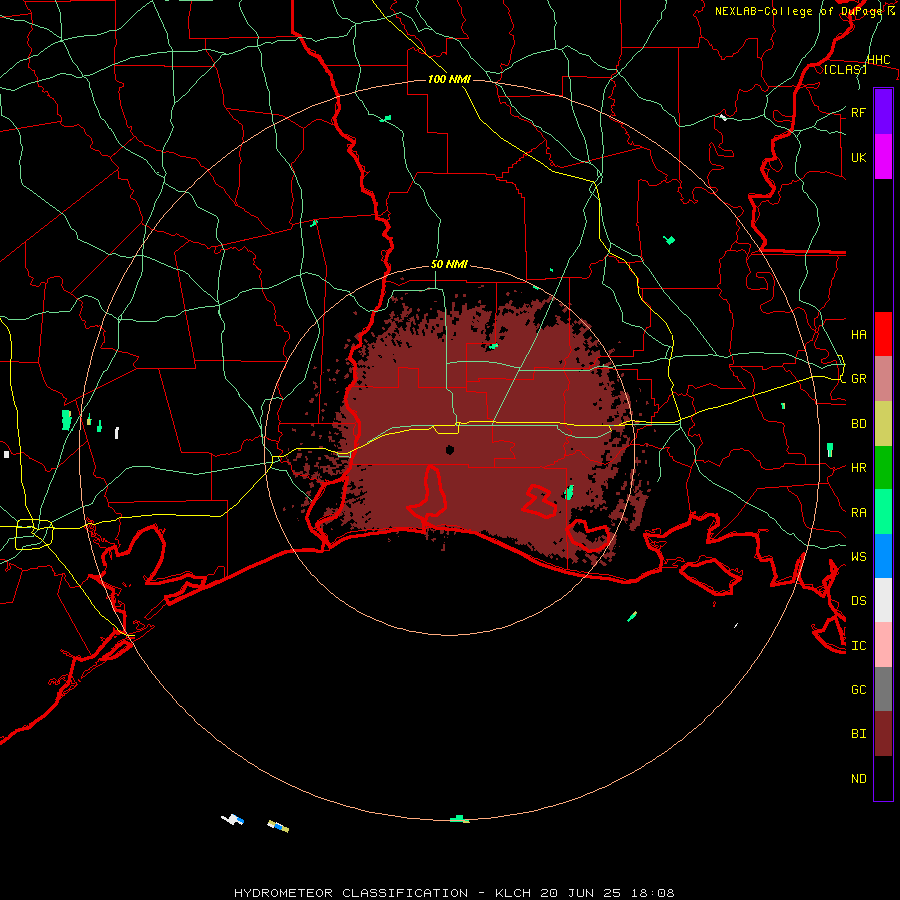Screen dimensions: 900x900
Task: Click the black radar site dot
Action: pos(450,450)
